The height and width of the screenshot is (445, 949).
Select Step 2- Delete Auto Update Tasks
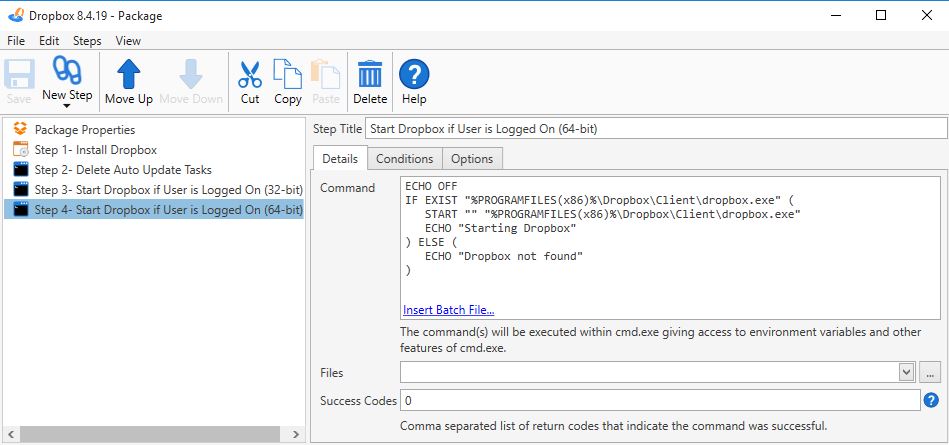click(x=123, y=170)
